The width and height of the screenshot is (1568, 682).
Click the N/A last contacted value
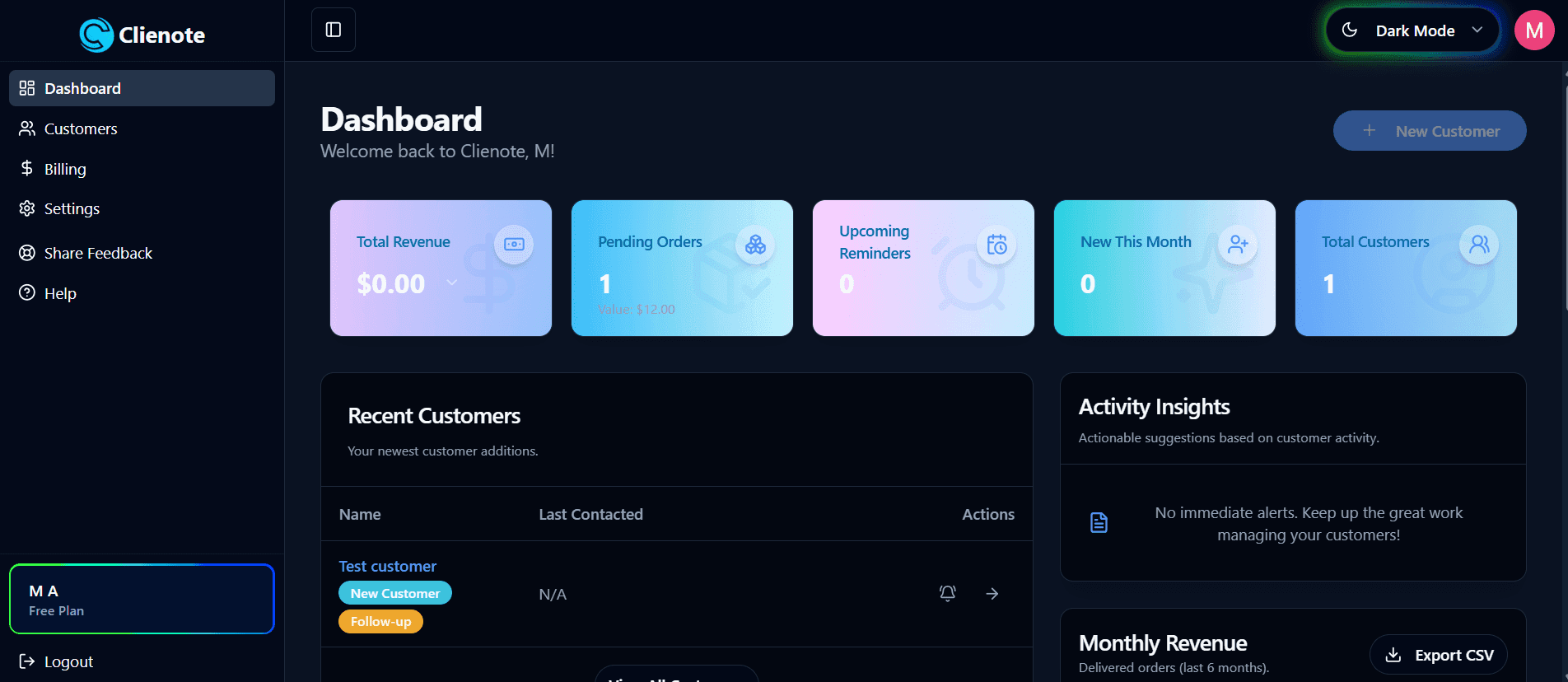(x=553, y=594)
